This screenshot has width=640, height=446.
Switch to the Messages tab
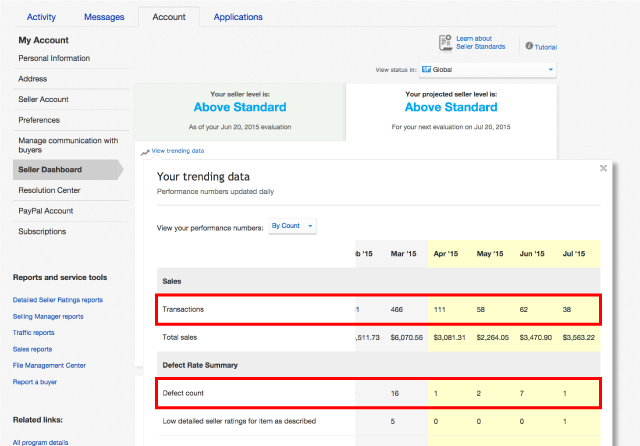tap(104, 17)
